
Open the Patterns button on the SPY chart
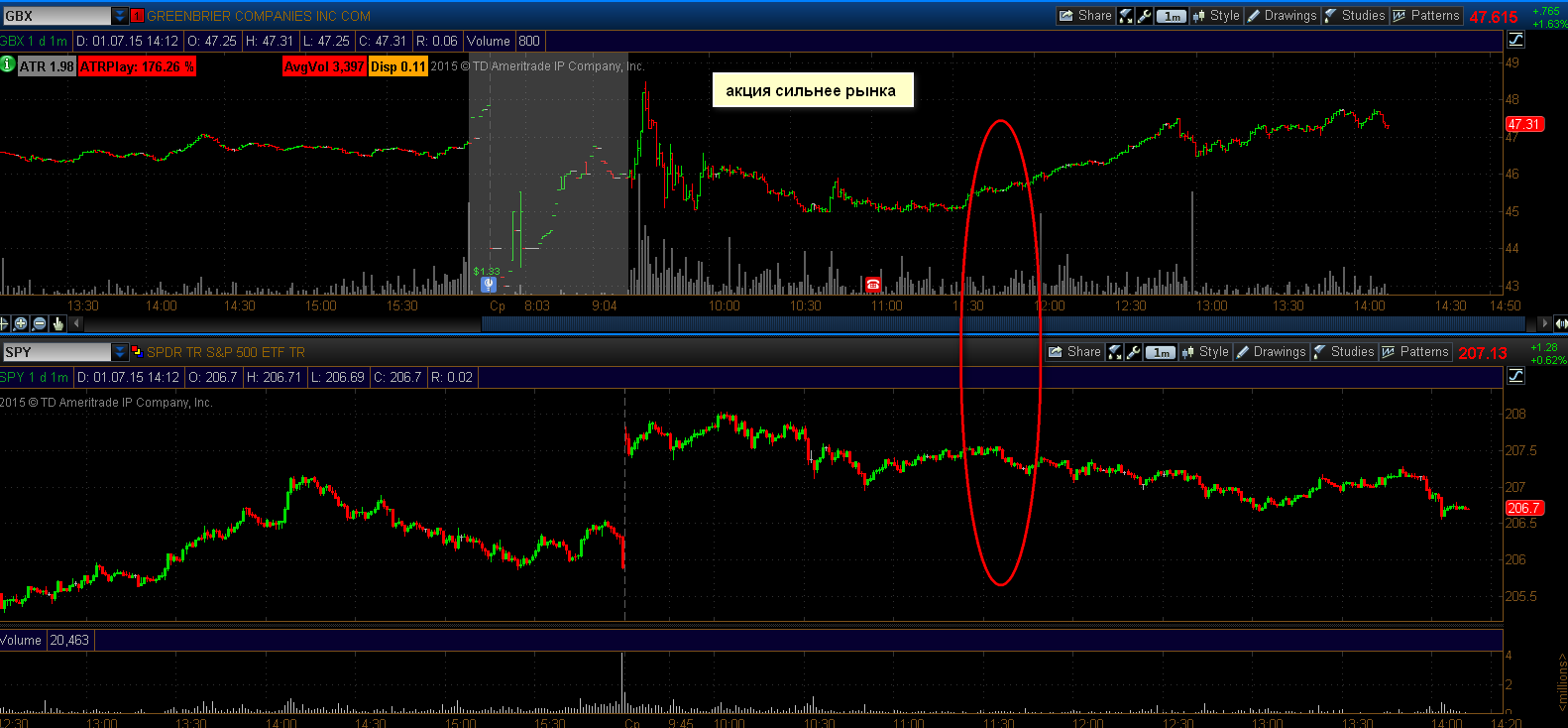(1415, 352)
